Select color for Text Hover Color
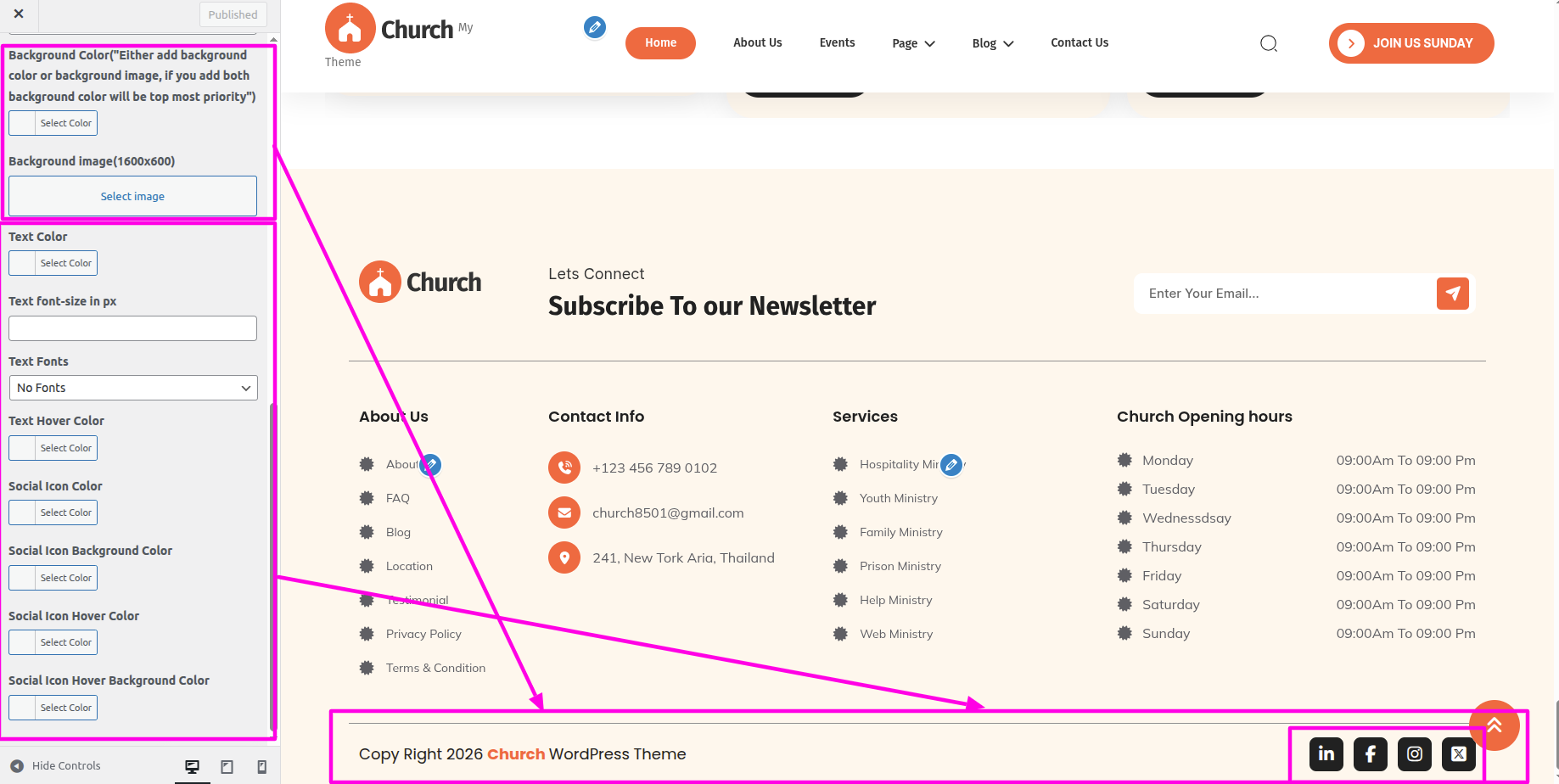Viewport: 1559px width, 784px height. click(x=53, y=448)
